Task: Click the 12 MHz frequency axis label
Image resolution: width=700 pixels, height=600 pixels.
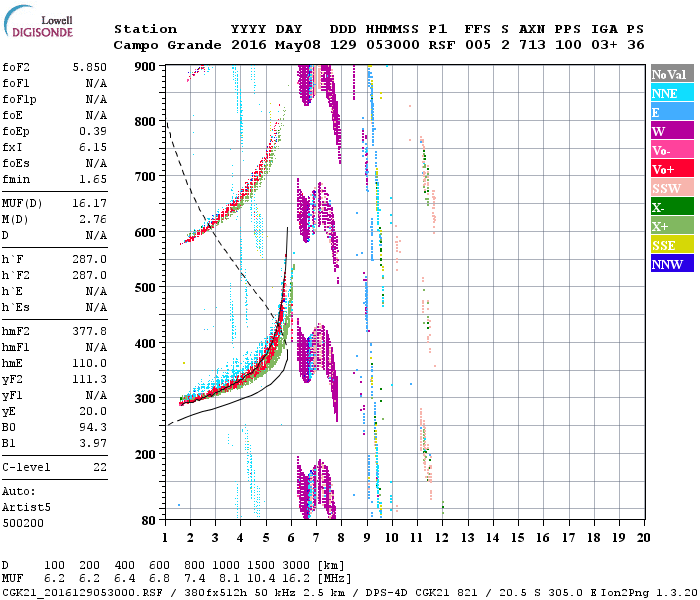Action: pos(442,538)
